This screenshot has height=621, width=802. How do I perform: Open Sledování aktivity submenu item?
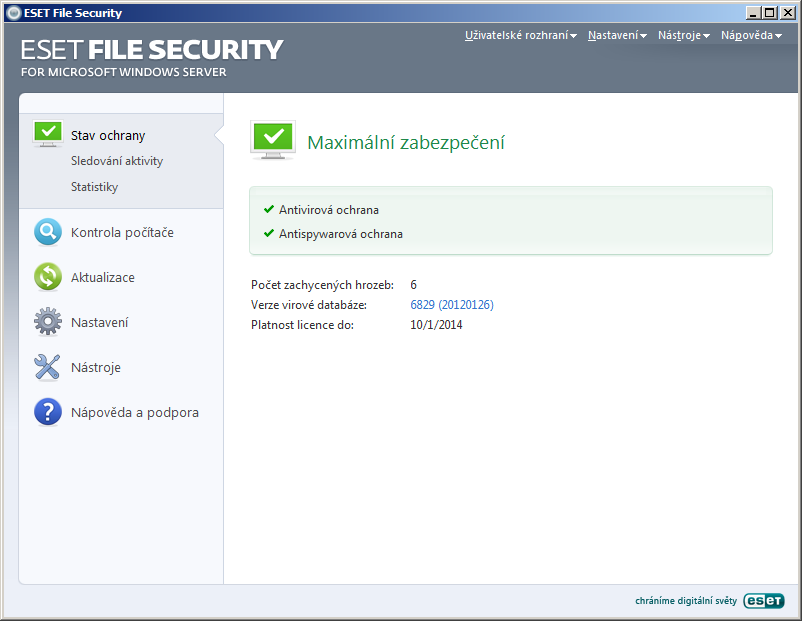point(117,161)
